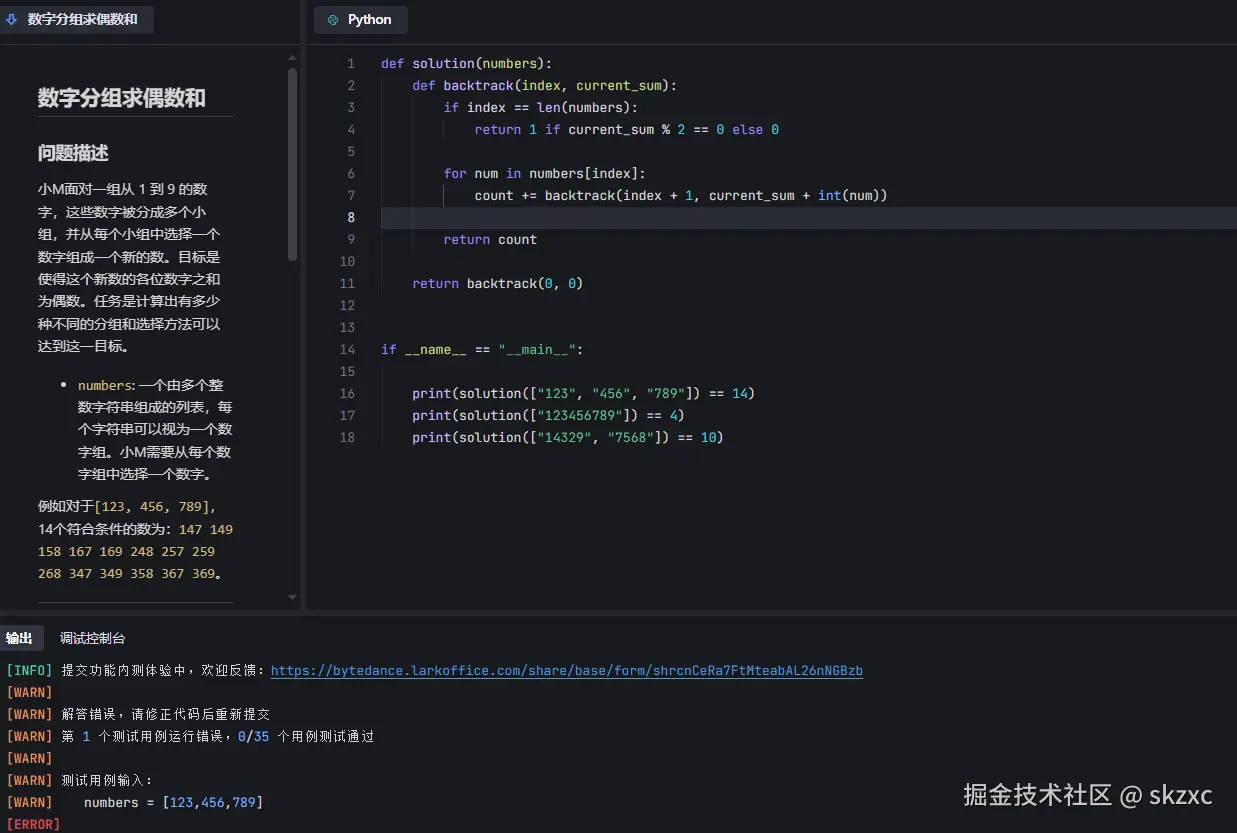Click the '第 1 个测试用例运行错误' warning line
The width and height of the screenshot is (1237, 833).
click(x=190, y=737)
